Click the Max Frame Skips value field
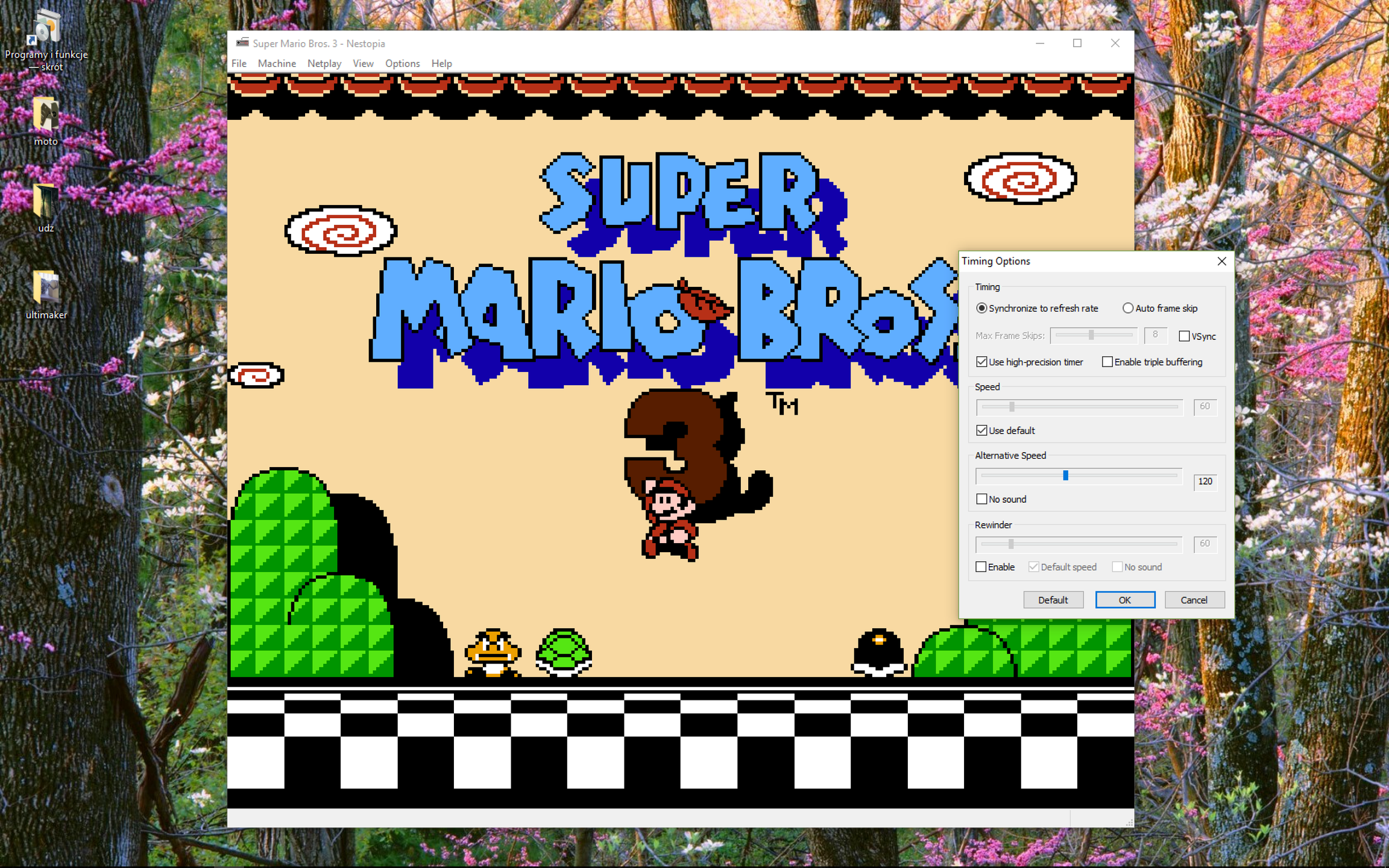The width and height of the screenshot is (1389, 868). [x=1155, y=335]
